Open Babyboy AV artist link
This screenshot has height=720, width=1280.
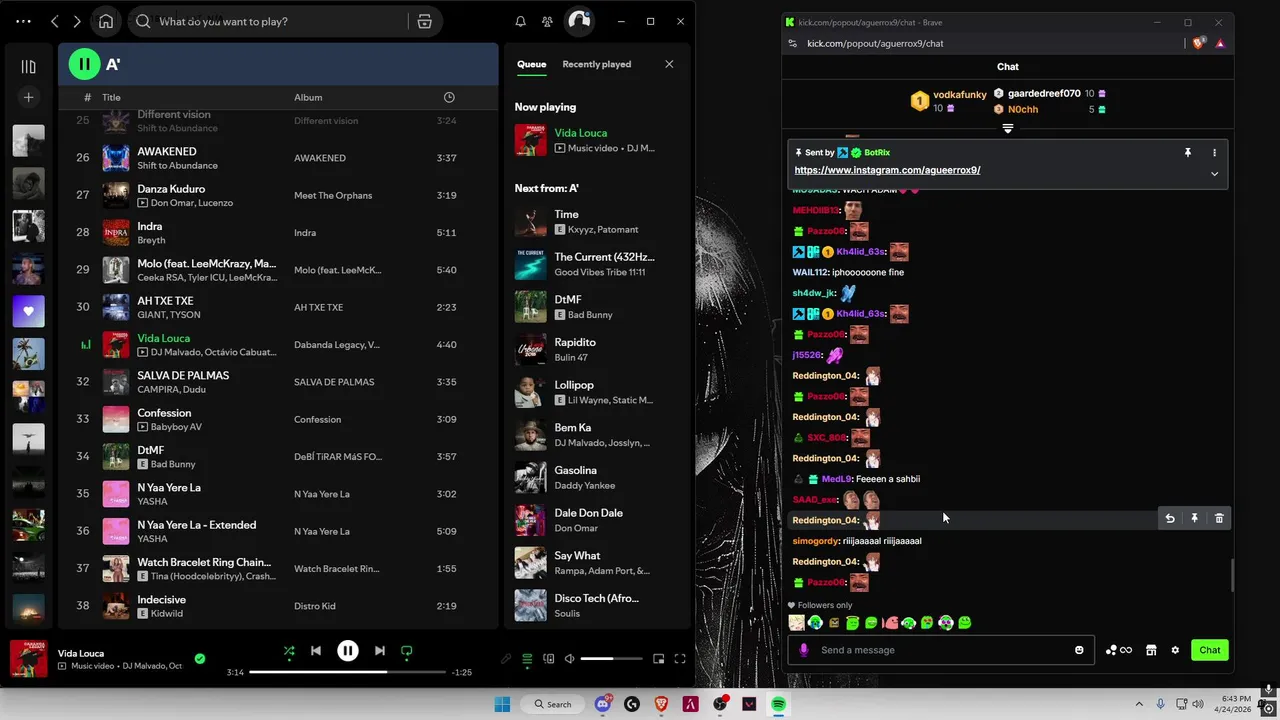pyautogui.click(x=177, y=427)
